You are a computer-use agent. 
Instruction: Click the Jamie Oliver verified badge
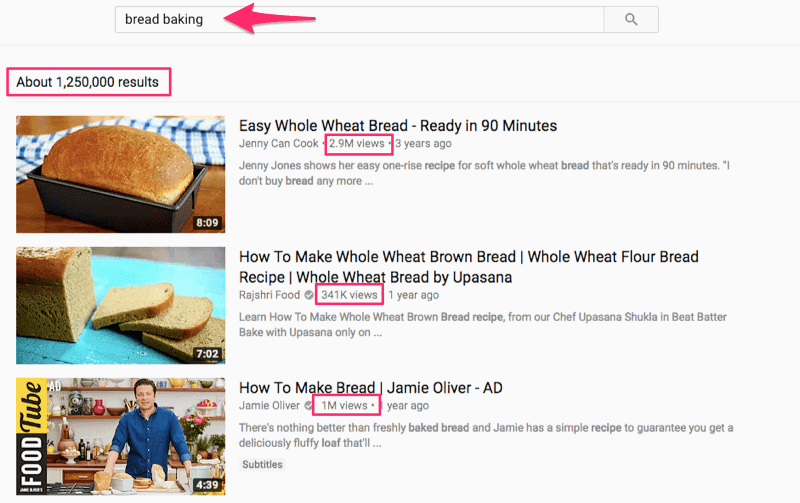tap(309, 406)
